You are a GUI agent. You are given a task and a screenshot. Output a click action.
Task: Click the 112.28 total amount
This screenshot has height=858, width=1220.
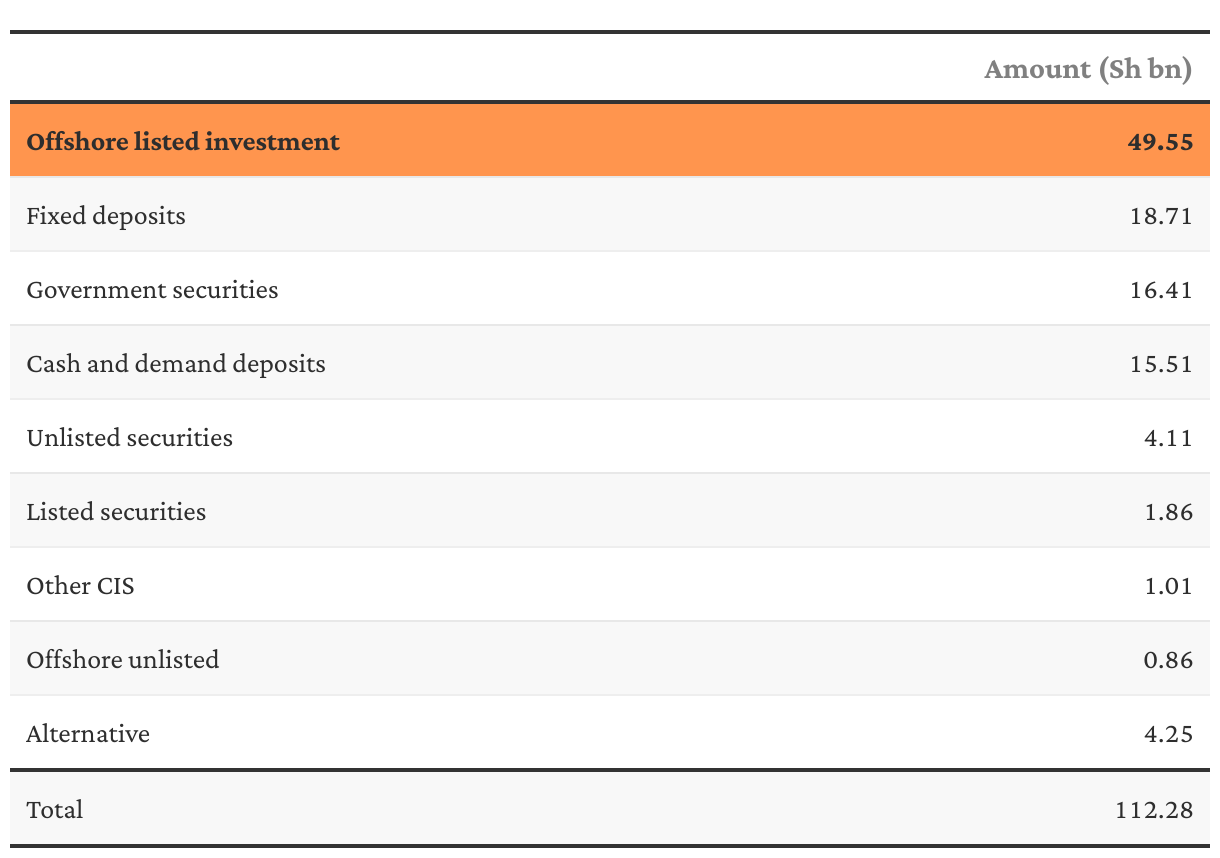point(1154,809)
